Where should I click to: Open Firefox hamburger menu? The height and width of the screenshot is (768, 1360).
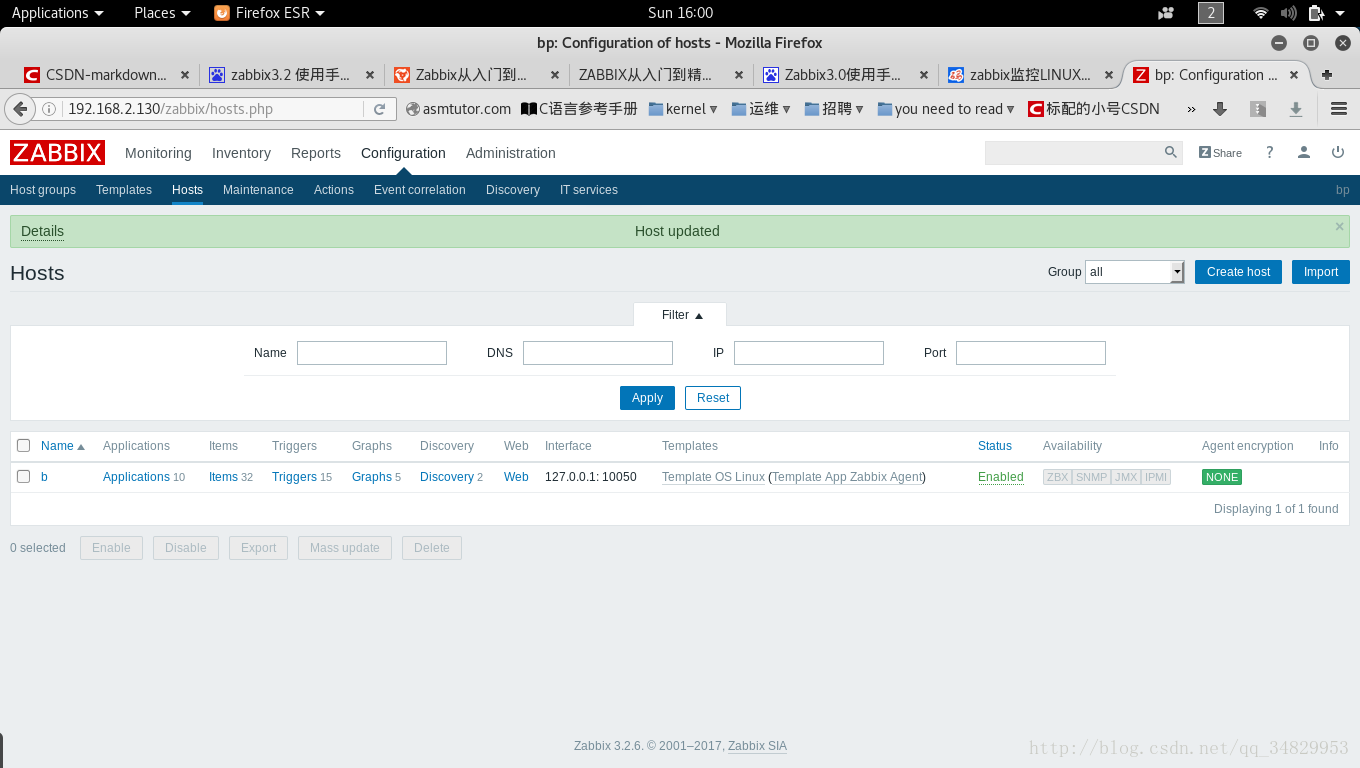[1339, 109]
